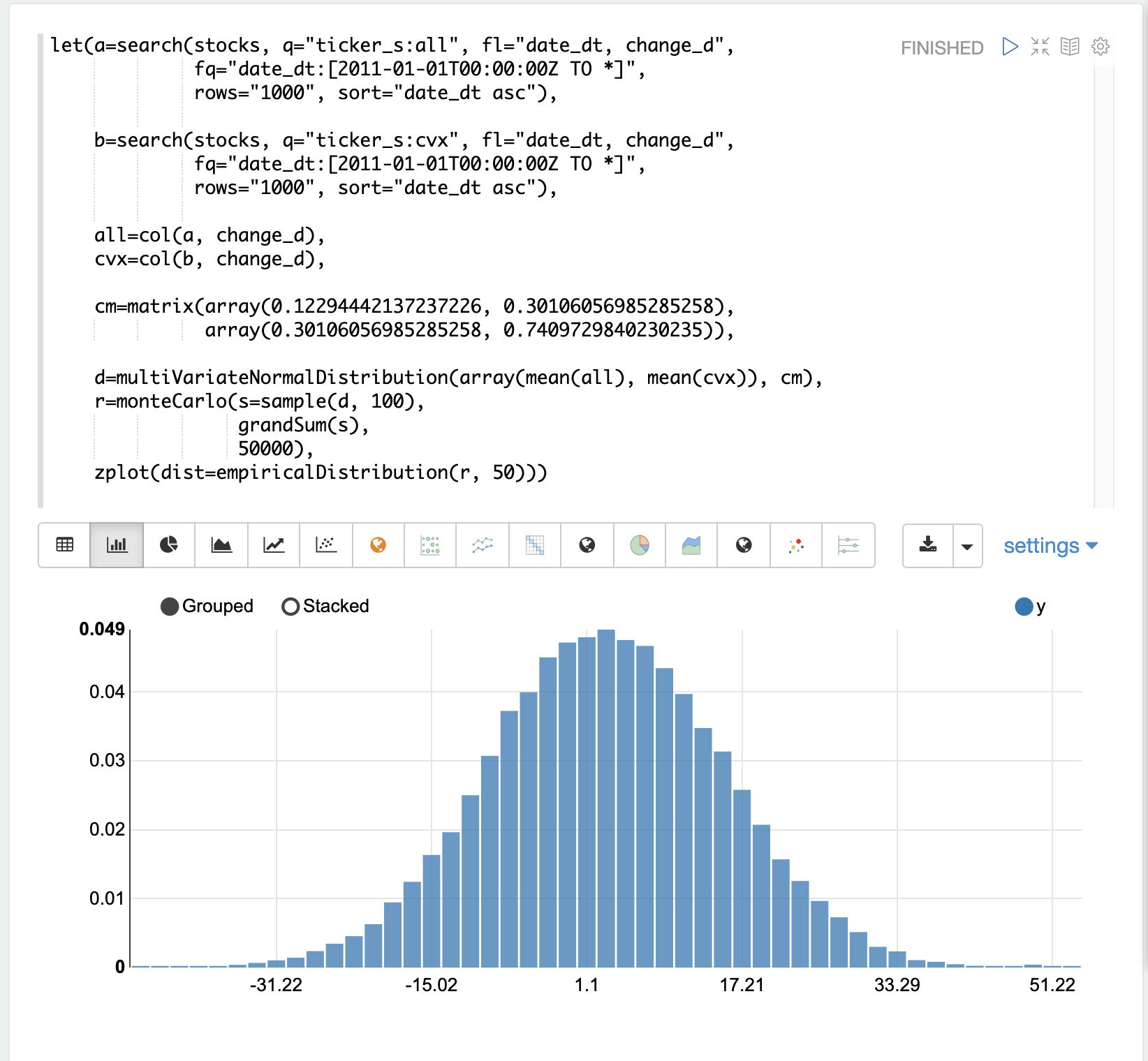
Task: Choose the line chart visualization
Action: click(x=274, y=545)
